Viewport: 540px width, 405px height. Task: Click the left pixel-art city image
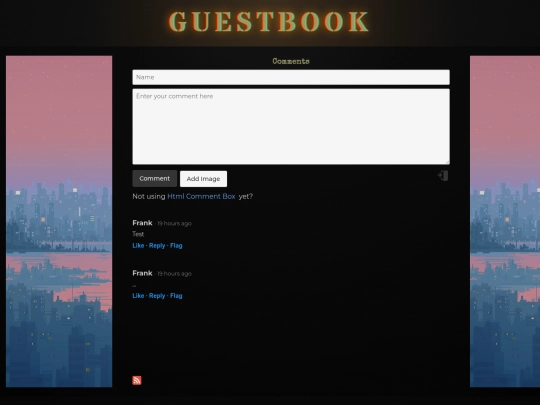[59, 221]
